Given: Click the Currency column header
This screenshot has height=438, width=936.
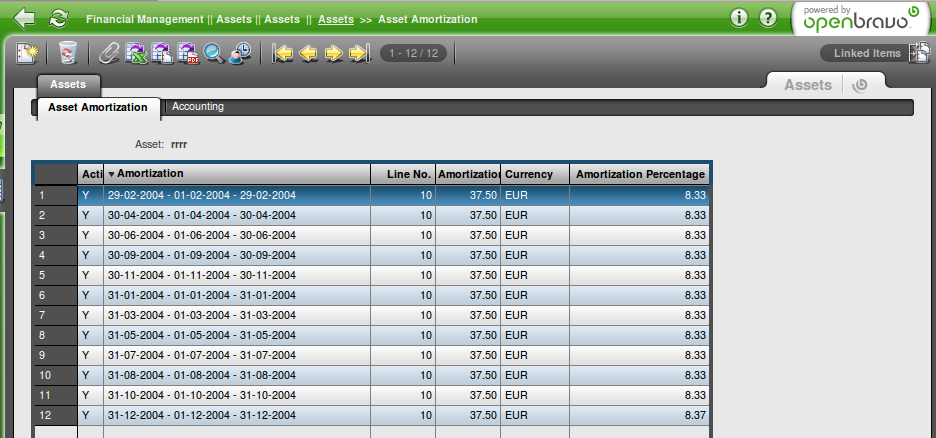Looking at the screenshot, I should (535, 174).
